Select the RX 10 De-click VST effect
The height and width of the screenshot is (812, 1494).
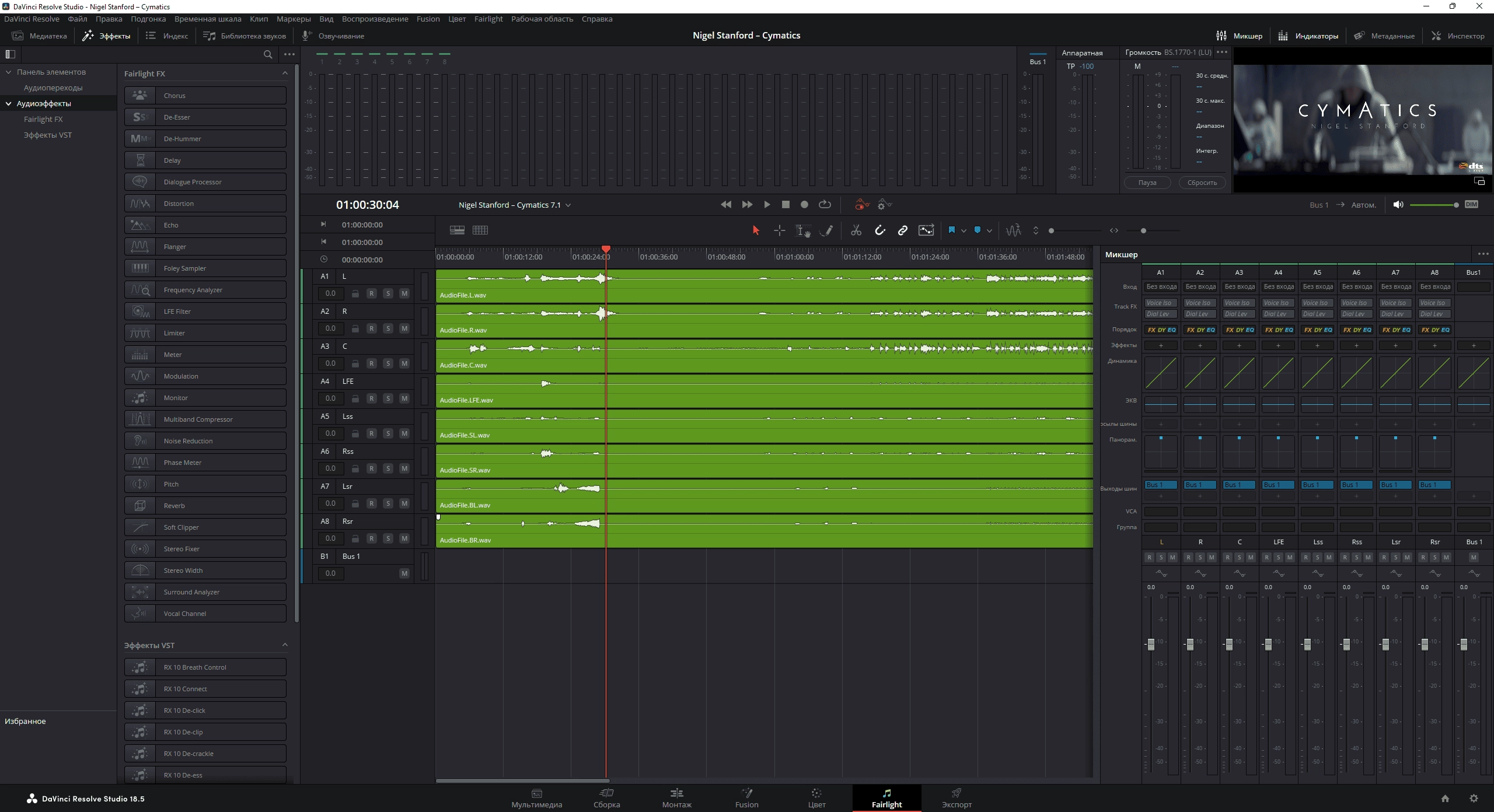(205, 710)
